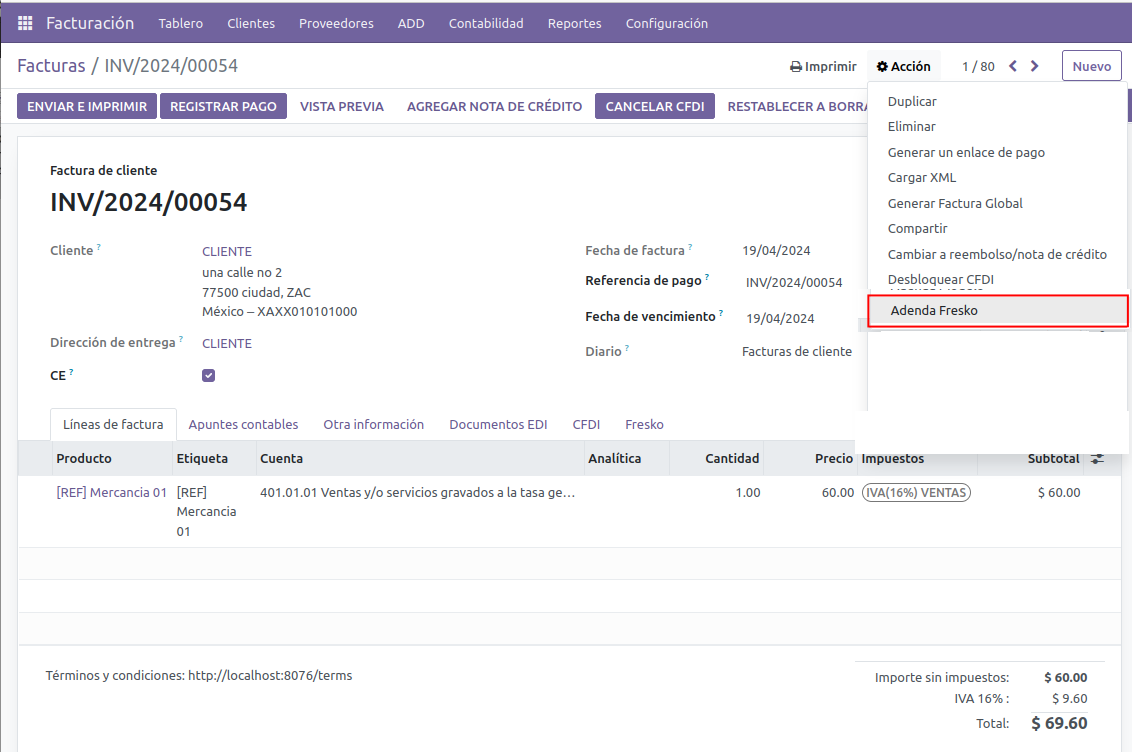Open column settings adjust icon
1132x752 pixels.
pos(1097,459)
